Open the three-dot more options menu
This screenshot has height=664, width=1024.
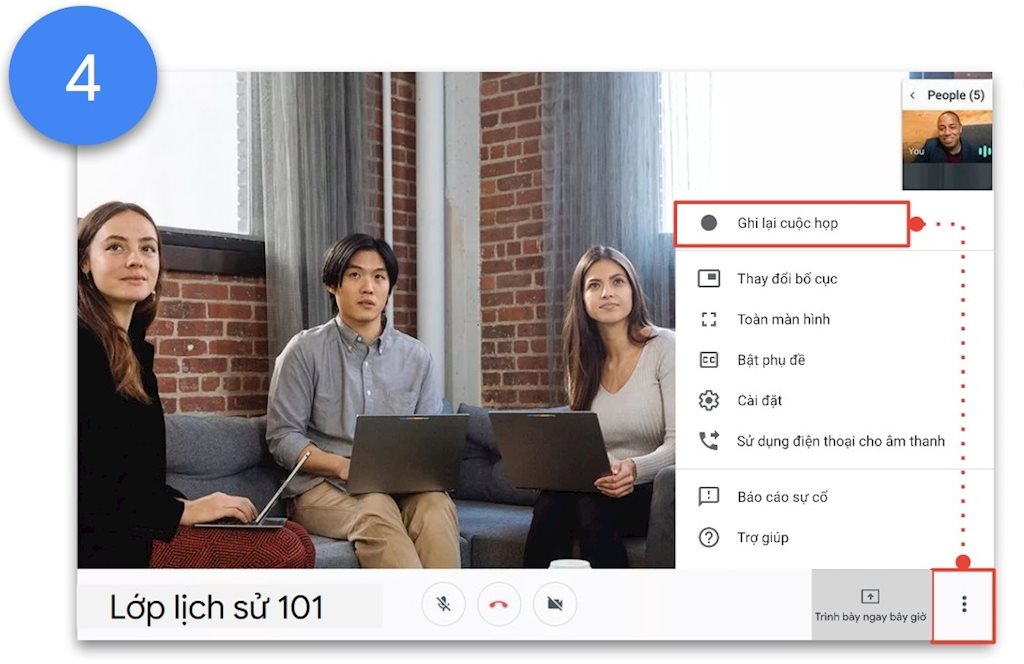pyautogui.click(x=963, y=605)
